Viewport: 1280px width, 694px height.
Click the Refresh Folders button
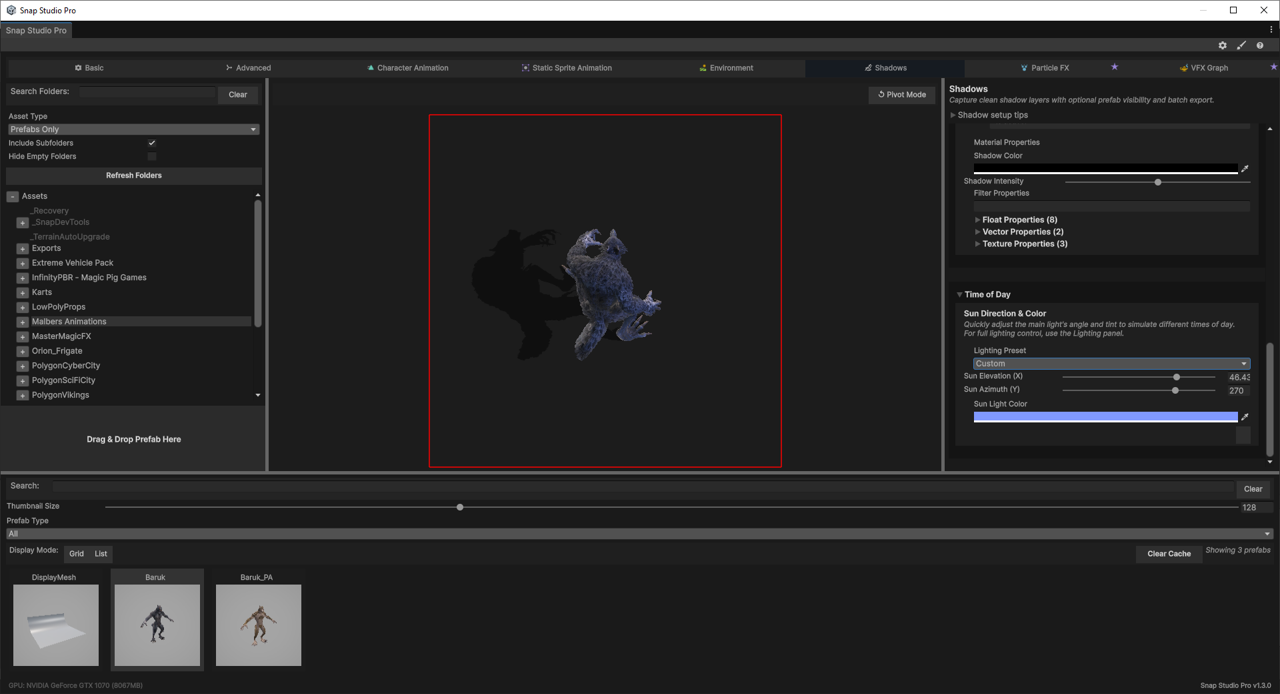pyautogui.click(x=133, y=175)
